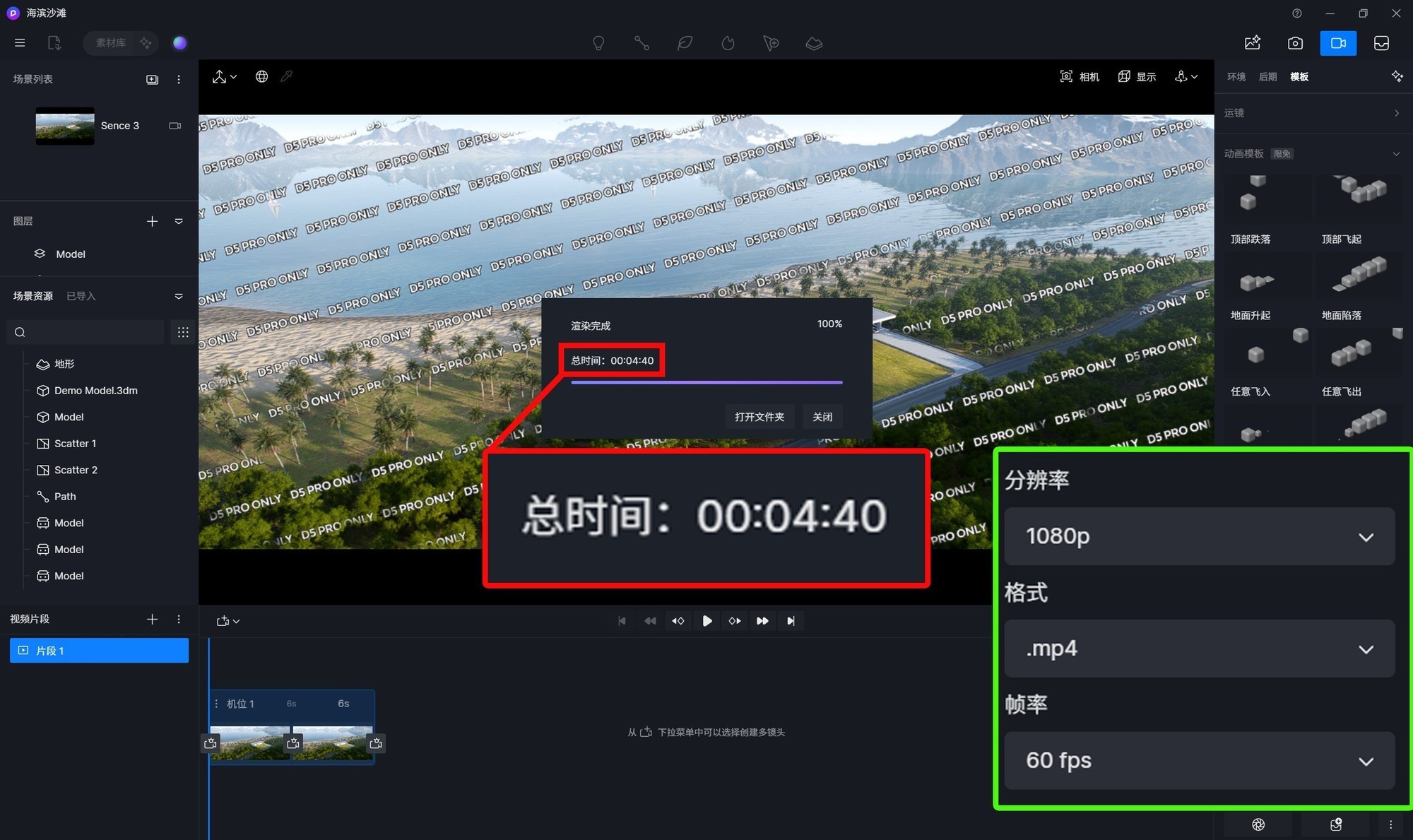Switch to photo render mode (camera icon)

(1295, 42)
